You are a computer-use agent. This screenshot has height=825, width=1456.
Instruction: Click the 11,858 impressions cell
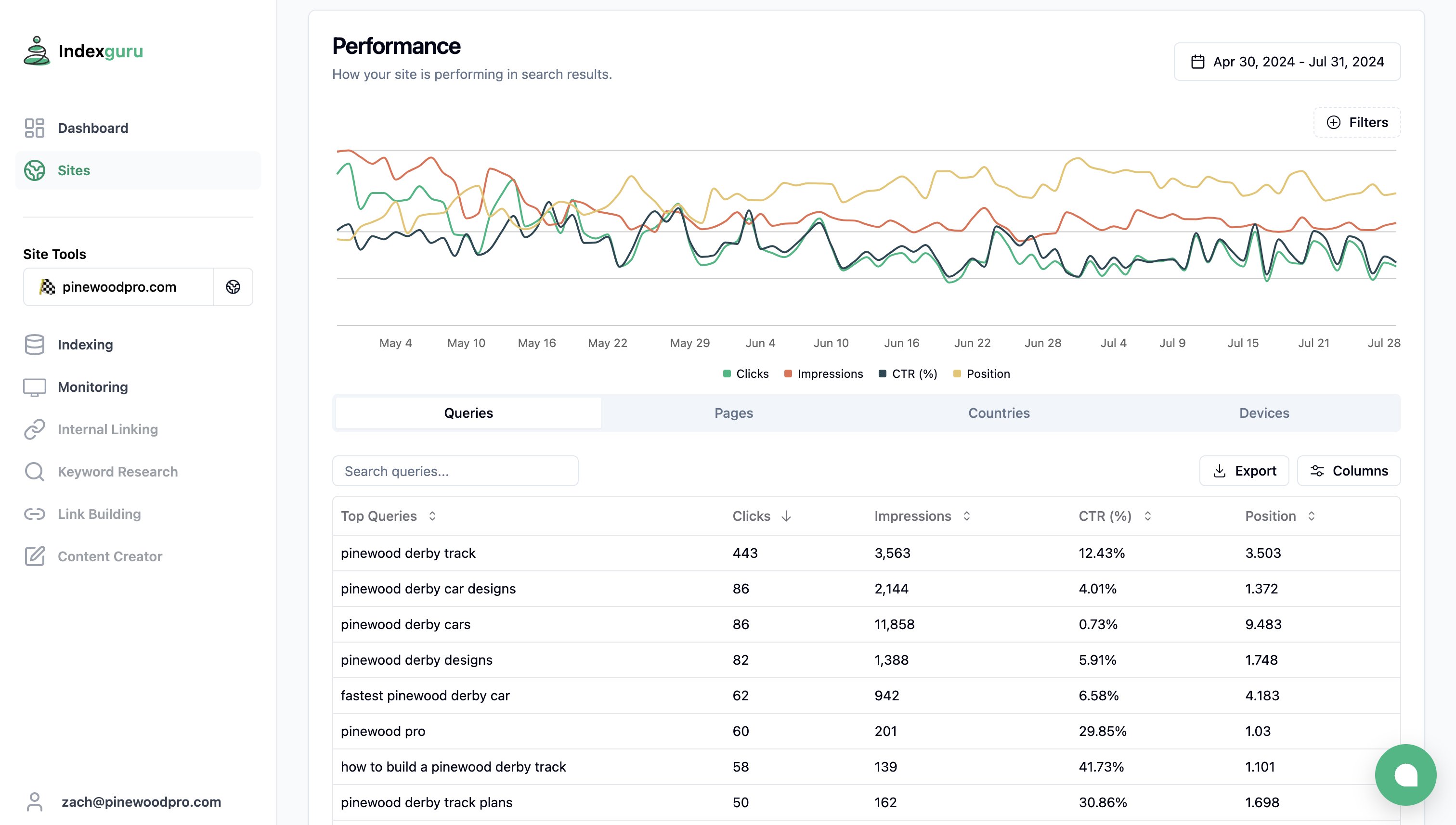pyautogui.click(x=894, y=624)
